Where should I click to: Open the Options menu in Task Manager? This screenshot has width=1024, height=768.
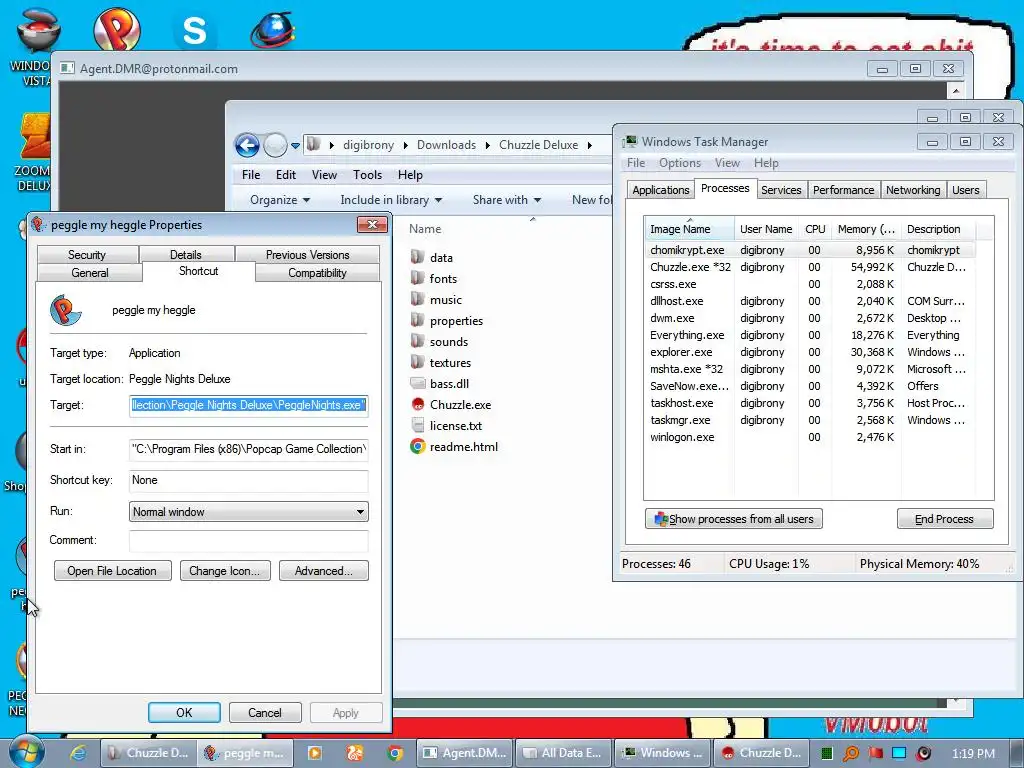(679, 163)
